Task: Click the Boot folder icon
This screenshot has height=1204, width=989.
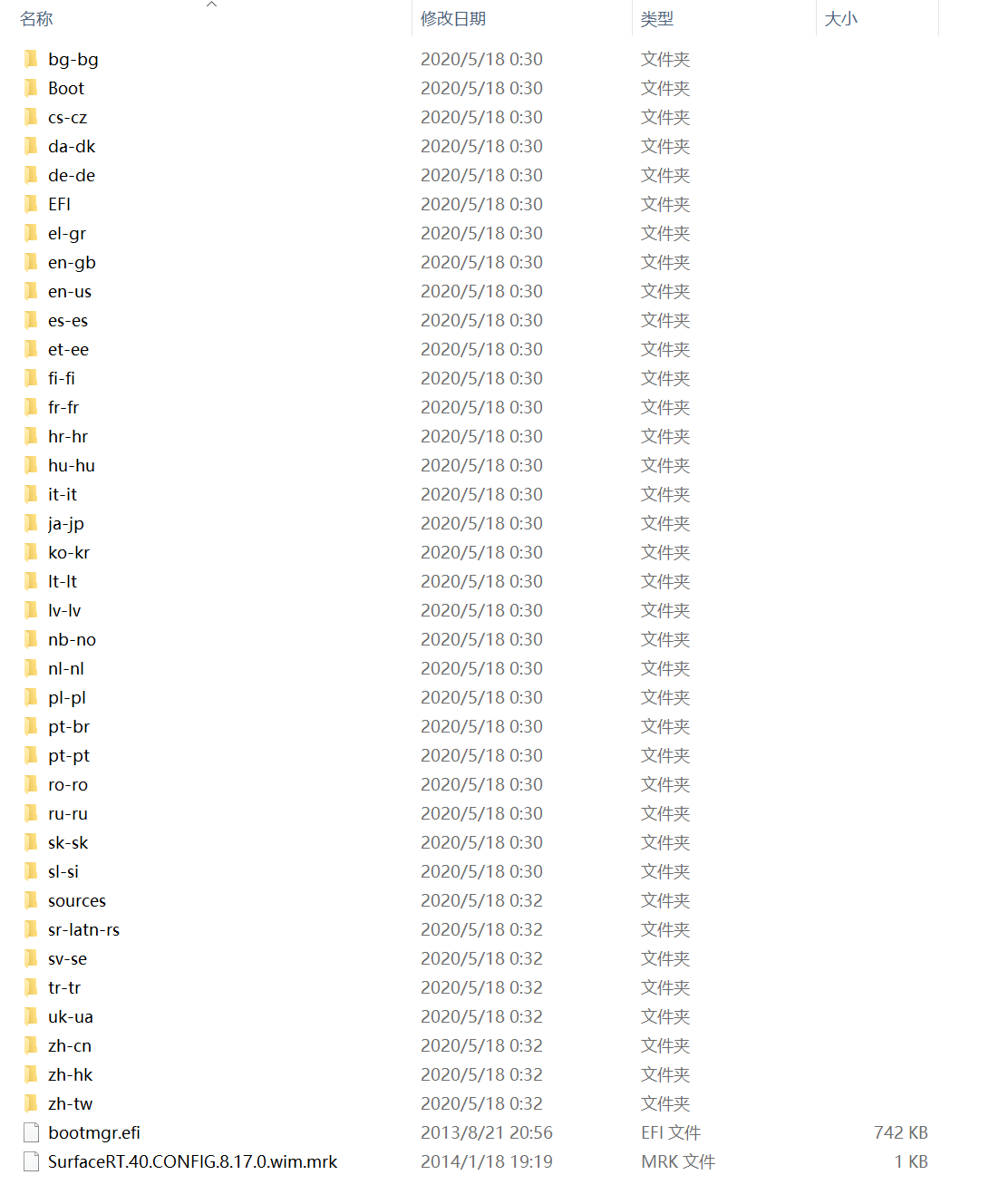Action: click(x=32, y=88)
